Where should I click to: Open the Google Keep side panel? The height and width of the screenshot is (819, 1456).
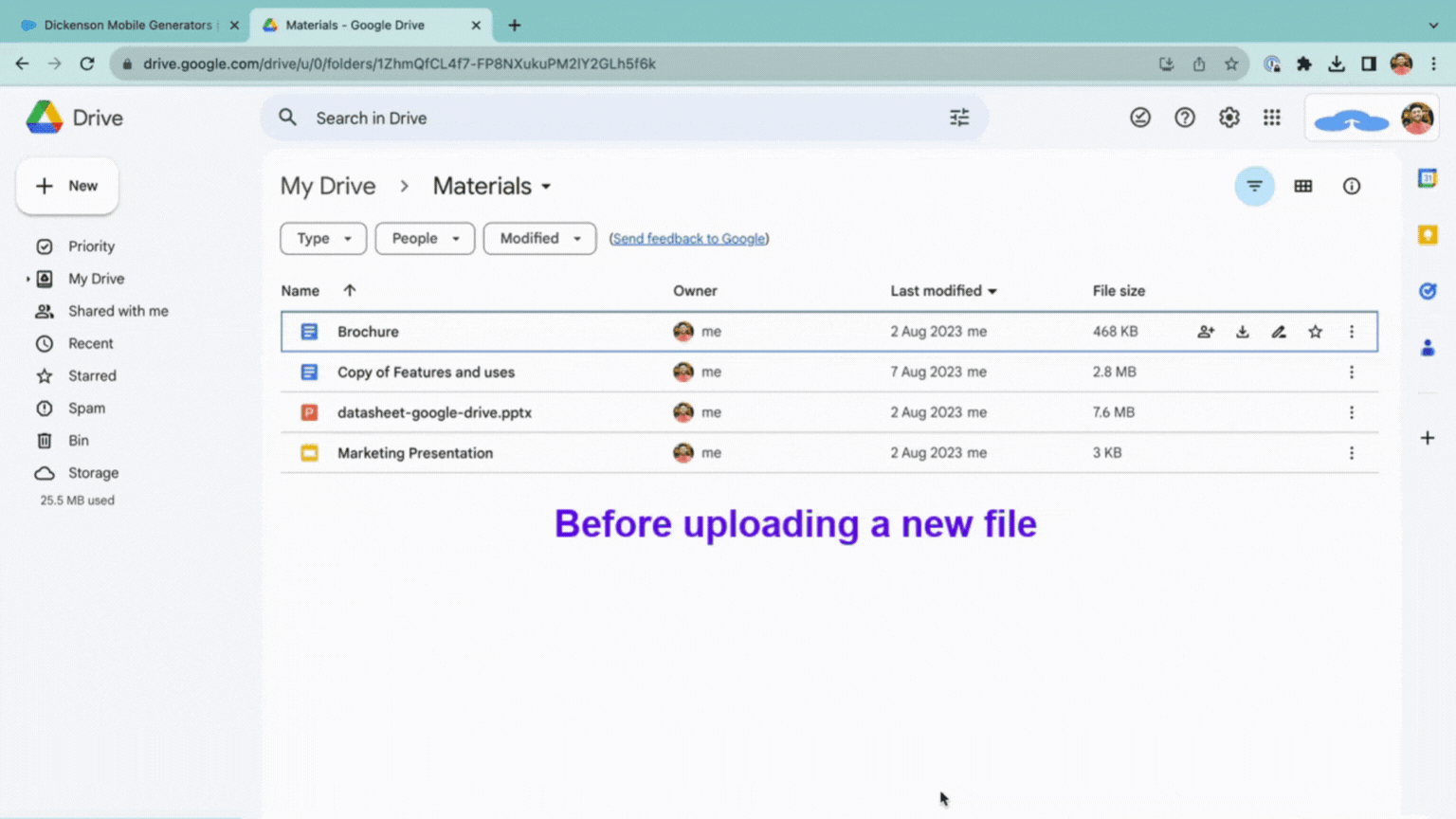click(x=1429, y=234)
